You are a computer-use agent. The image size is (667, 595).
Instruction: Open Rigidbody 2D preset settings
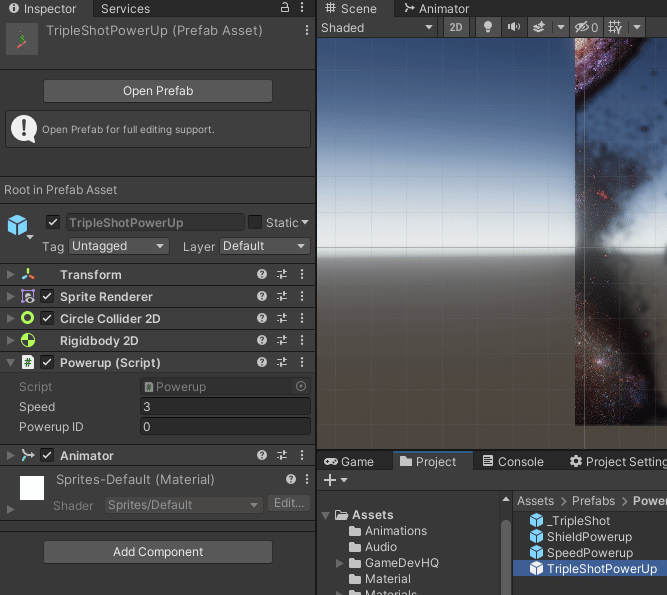pyautogui.click(x=282, y=340)
